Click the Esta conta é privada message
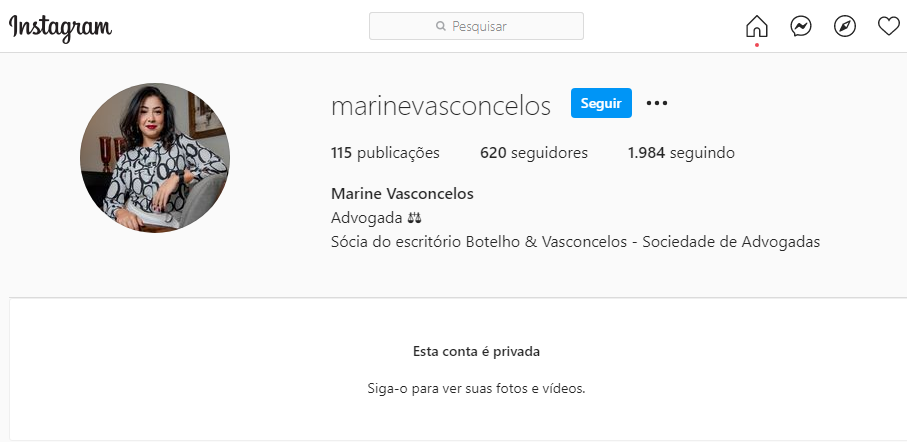This screenshot has width=907, height=442. tap(477, 351)
